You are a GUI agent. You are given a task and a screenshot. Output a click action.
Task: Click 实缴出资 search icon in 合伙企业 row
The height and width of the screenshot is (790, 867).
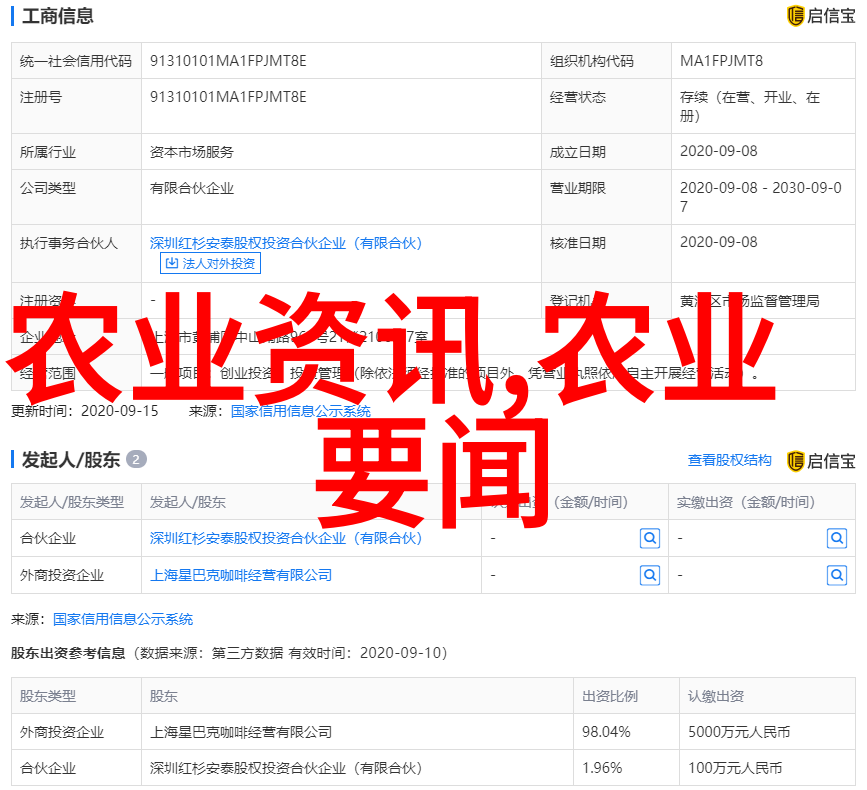[x=837, y=538]
